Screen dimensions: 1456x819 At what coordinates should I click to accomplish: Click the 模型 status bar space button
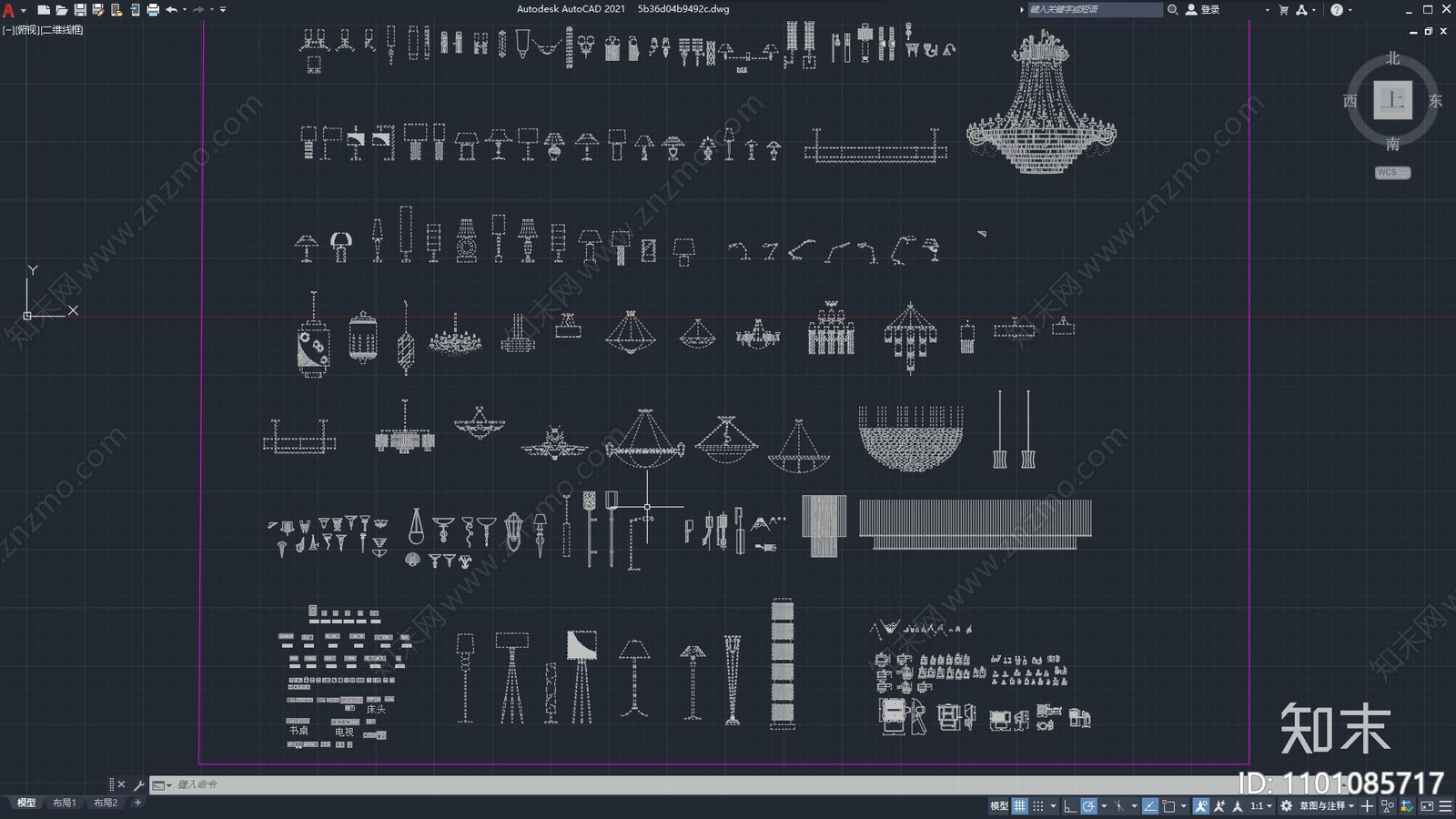pyautogui.click(x=999, y=806)
